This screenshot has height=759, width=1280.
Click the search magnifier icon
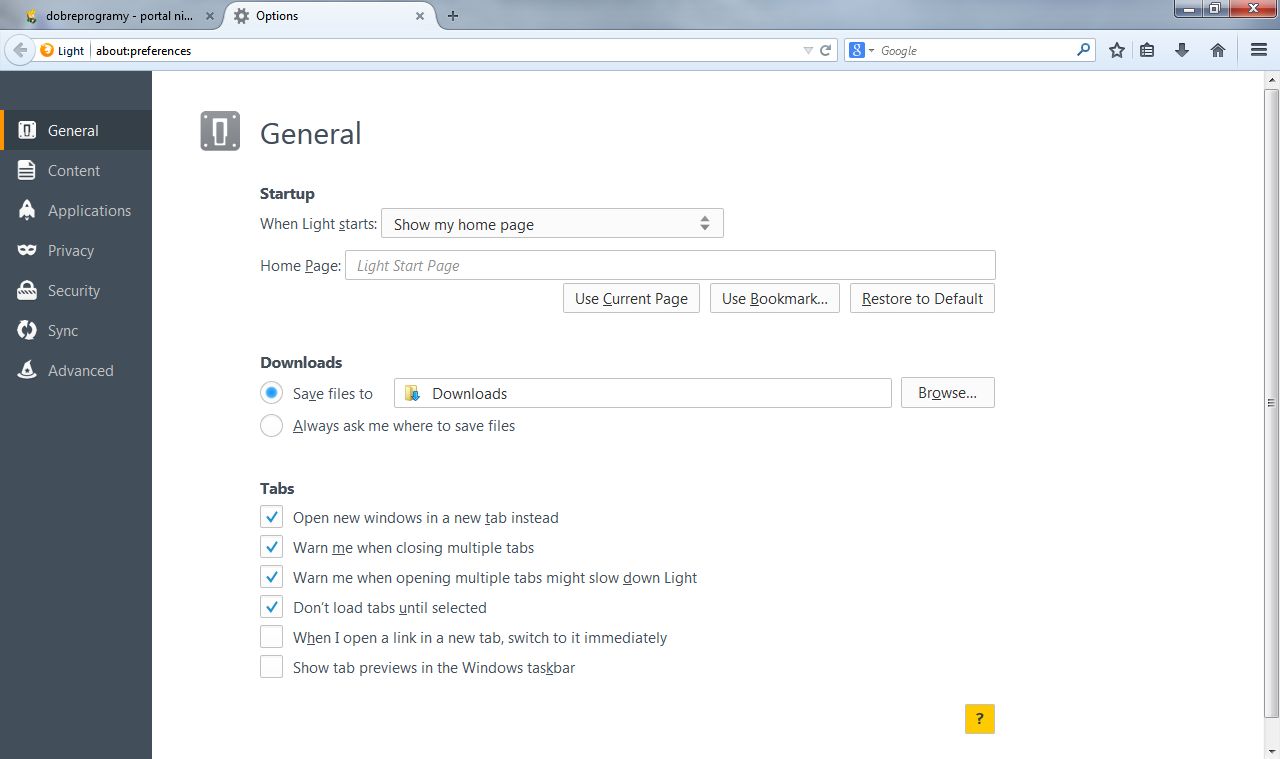tap(1083, 50)
